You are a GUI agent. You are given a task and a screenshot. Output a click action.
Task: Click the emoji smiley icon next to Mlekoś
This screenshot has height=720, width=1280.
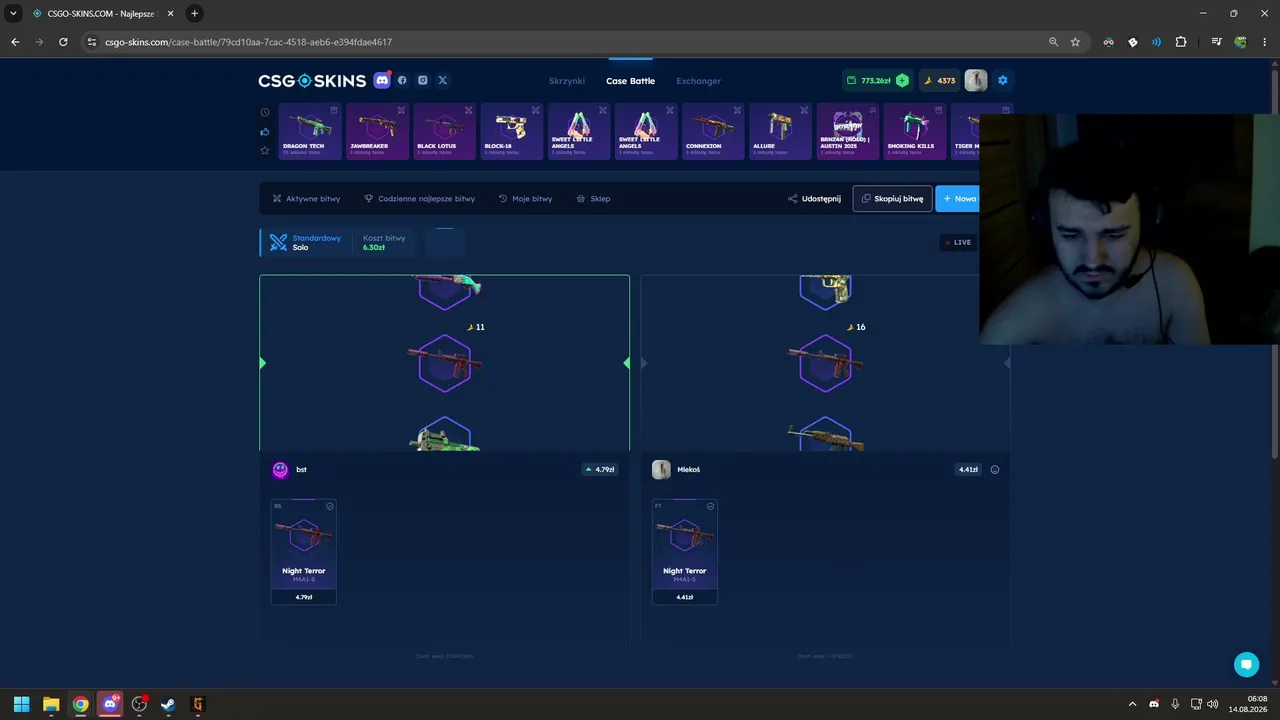pos(995,469)
